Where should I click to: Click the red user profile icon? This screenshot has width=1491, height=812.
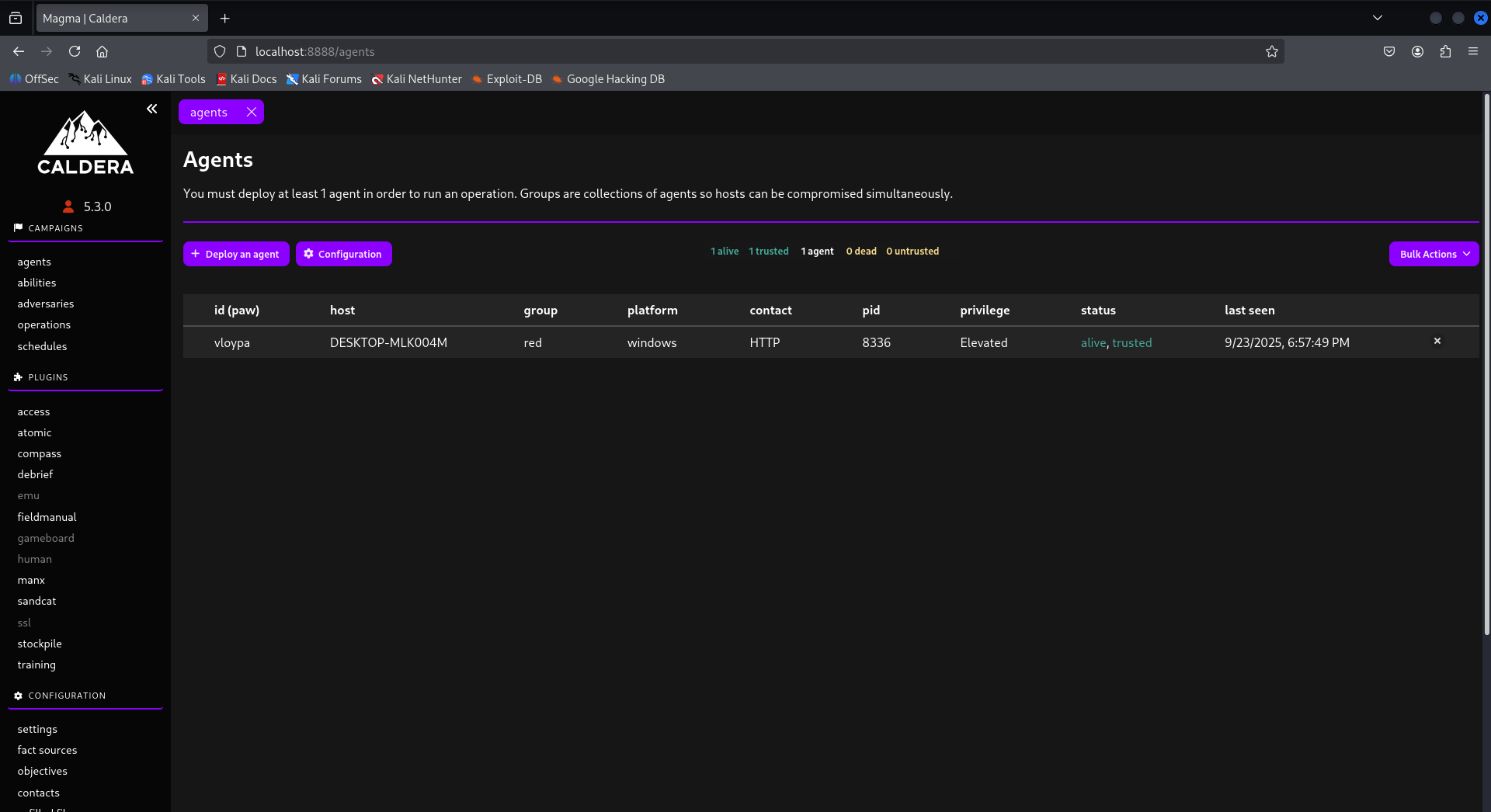point(68,206)
